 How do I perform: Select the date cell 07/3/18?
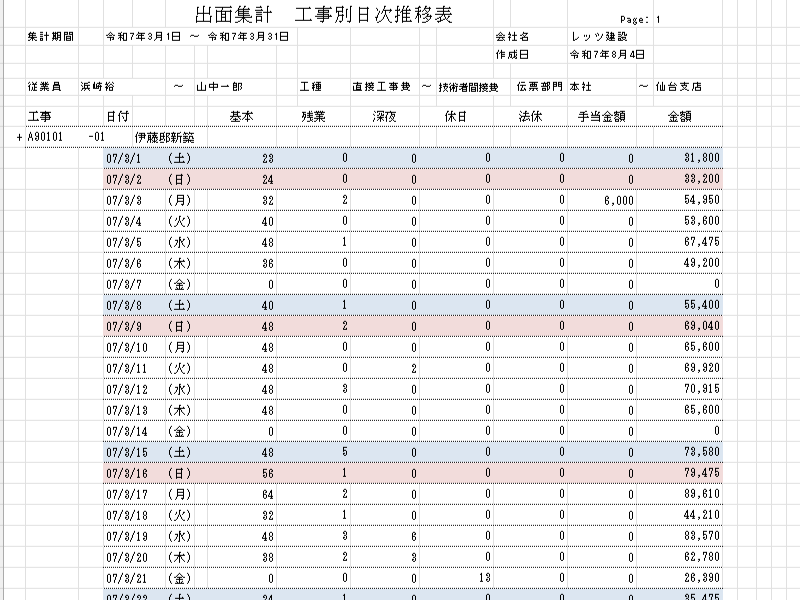point(127,515)
